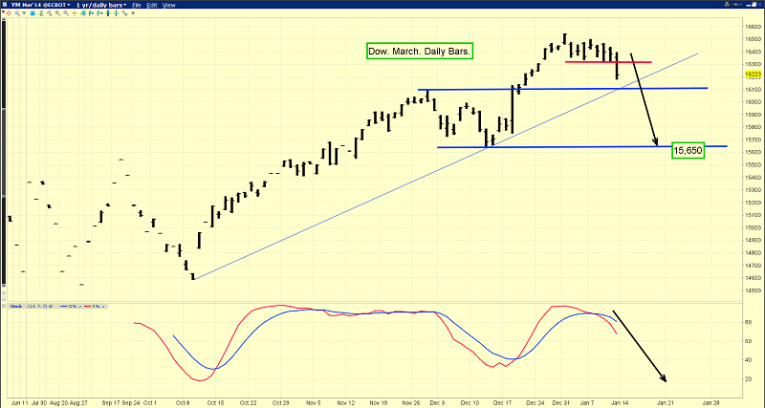Screen dimensions: 765x408
Task: Open the View menu
Action: click(x=169, y=5)
